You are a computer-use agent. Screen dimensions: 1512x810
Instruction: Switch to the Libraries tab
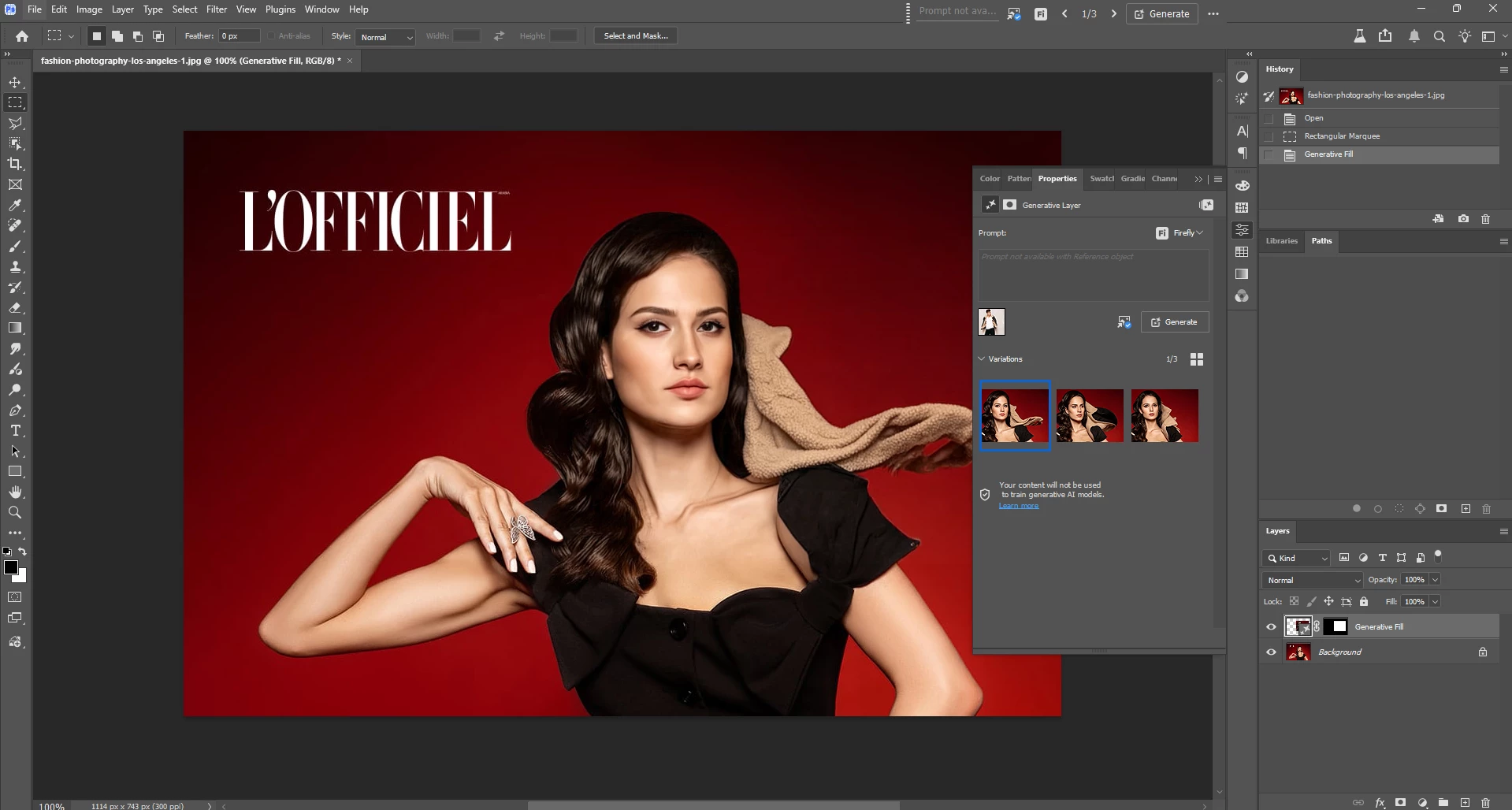click(1281, 241)
